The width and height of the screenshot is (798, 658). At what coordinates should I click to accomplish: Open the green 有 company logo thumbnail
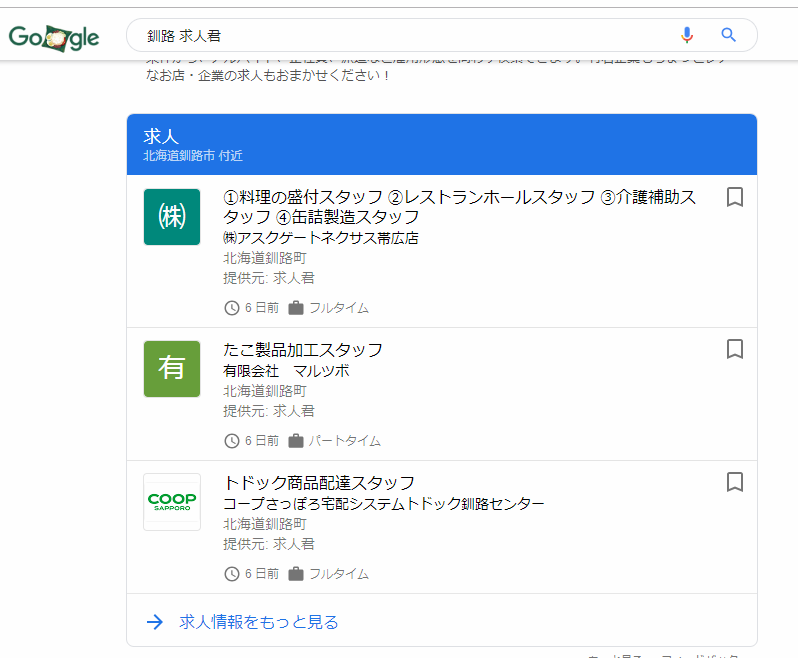click(172, 369)
